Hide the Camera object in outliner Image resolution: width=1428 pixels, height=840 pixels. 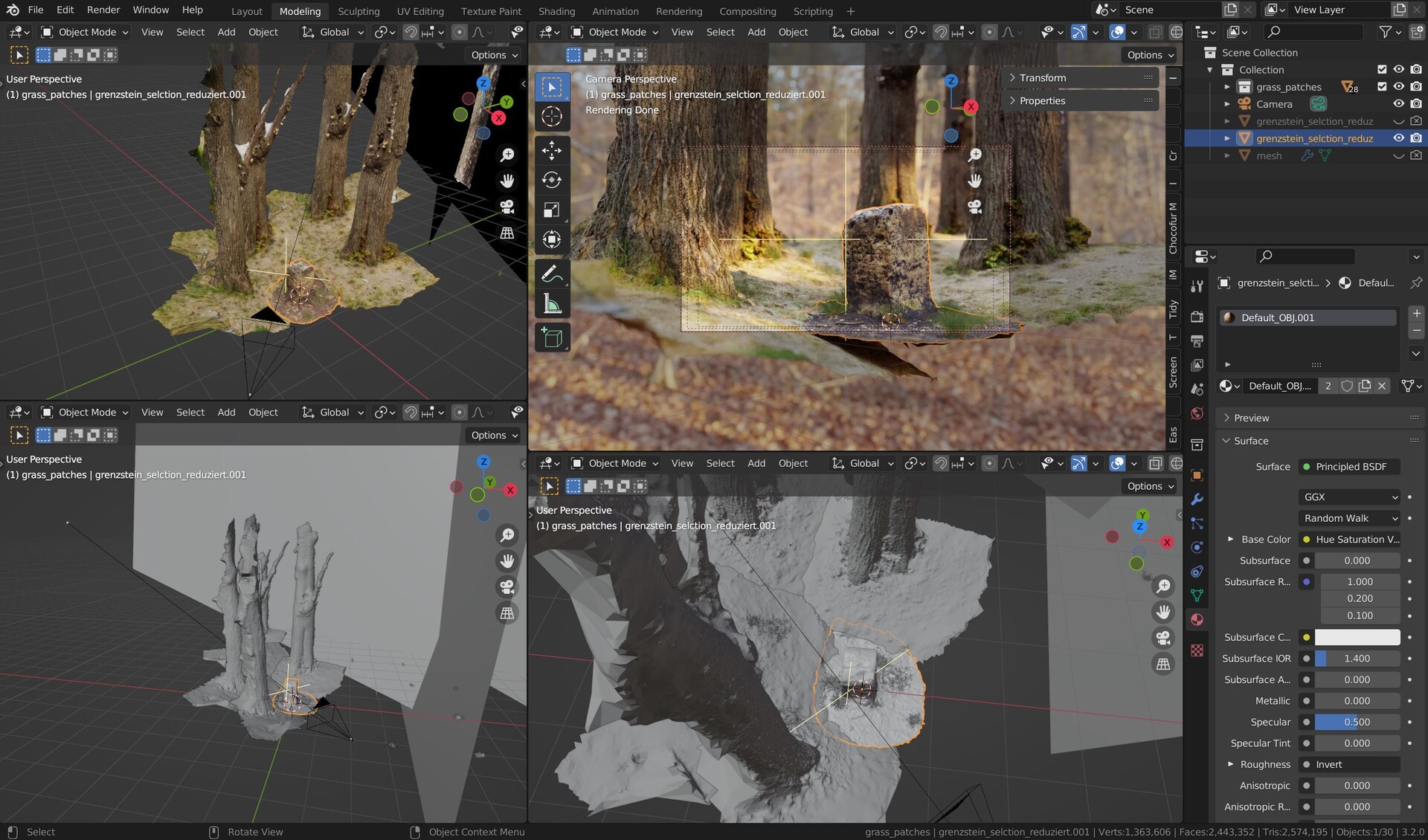click(x=1398, y=104)
